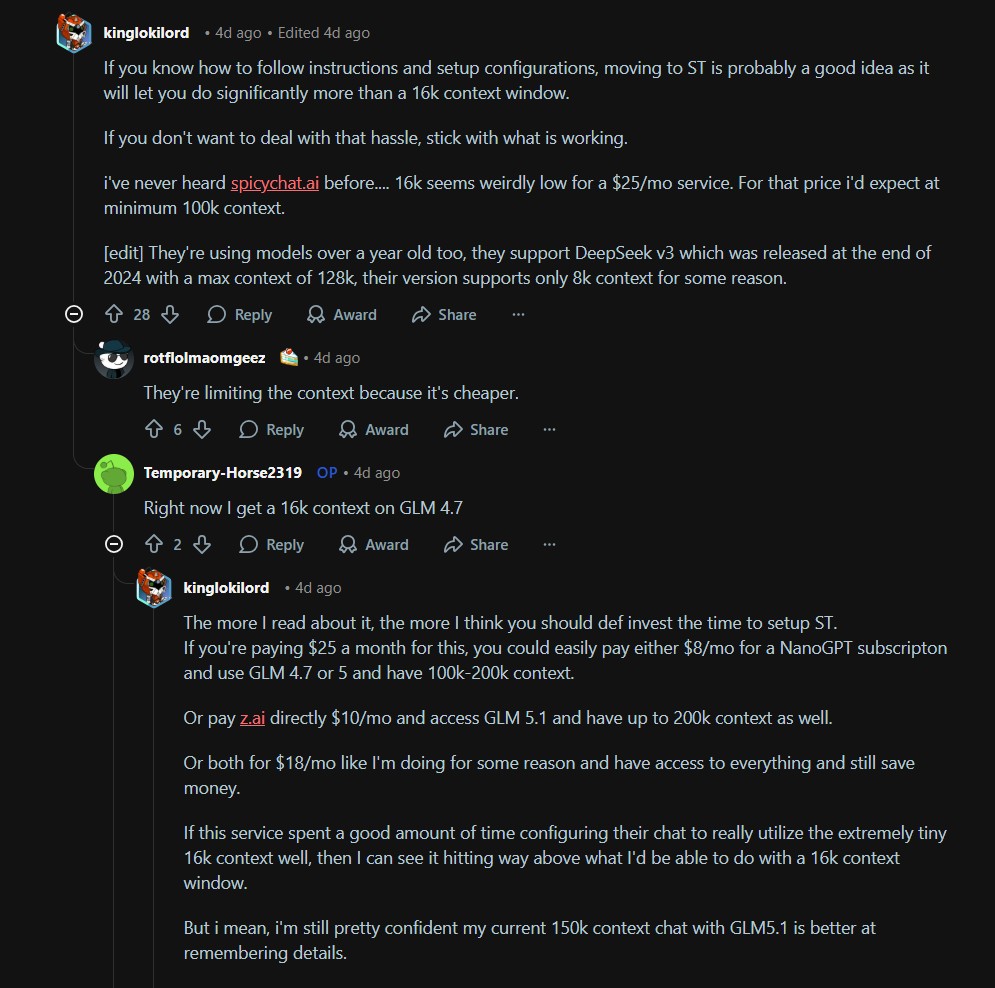The height and width of the screenshot is (988, 995).
Task: Upvote kinglokilord's top comment with 28 points
Action: (114, 315)
